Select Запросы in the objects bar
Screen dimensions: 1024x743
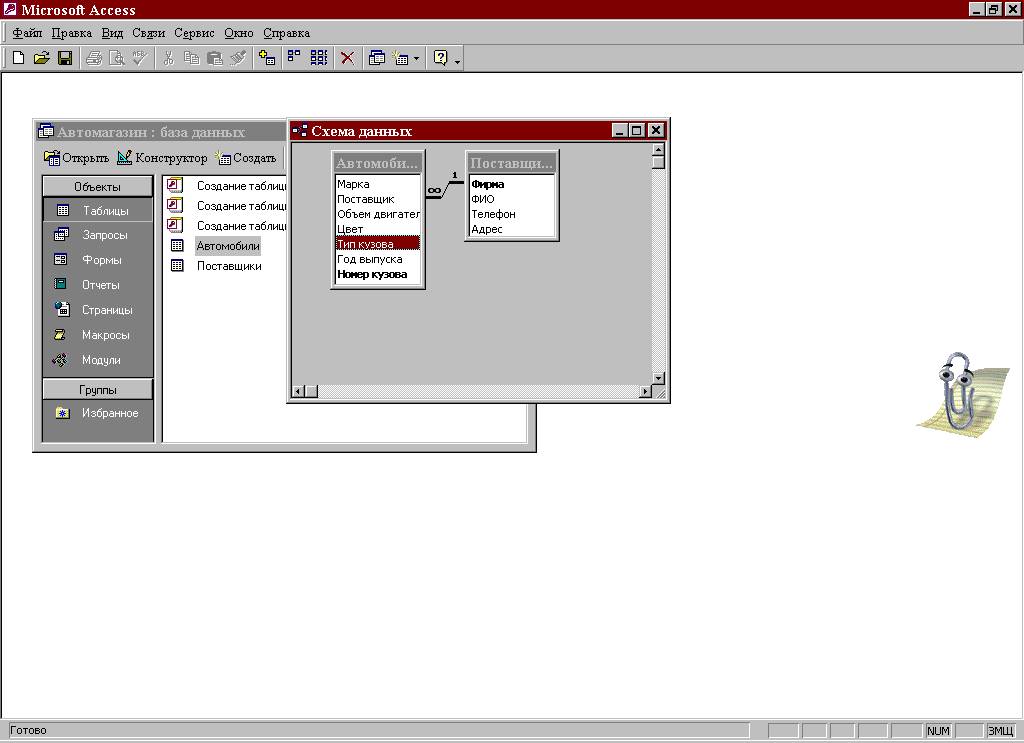click(97, 235)
